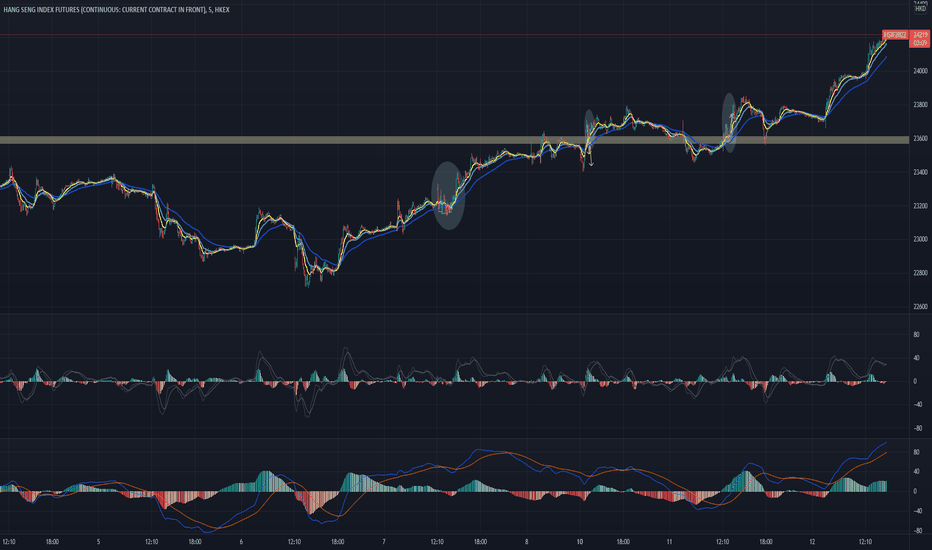This screenshot has height=550, width=932.
Task: Open the HKD currency selector on price scale
Action: pyautogui.click(x=920, y=9)
